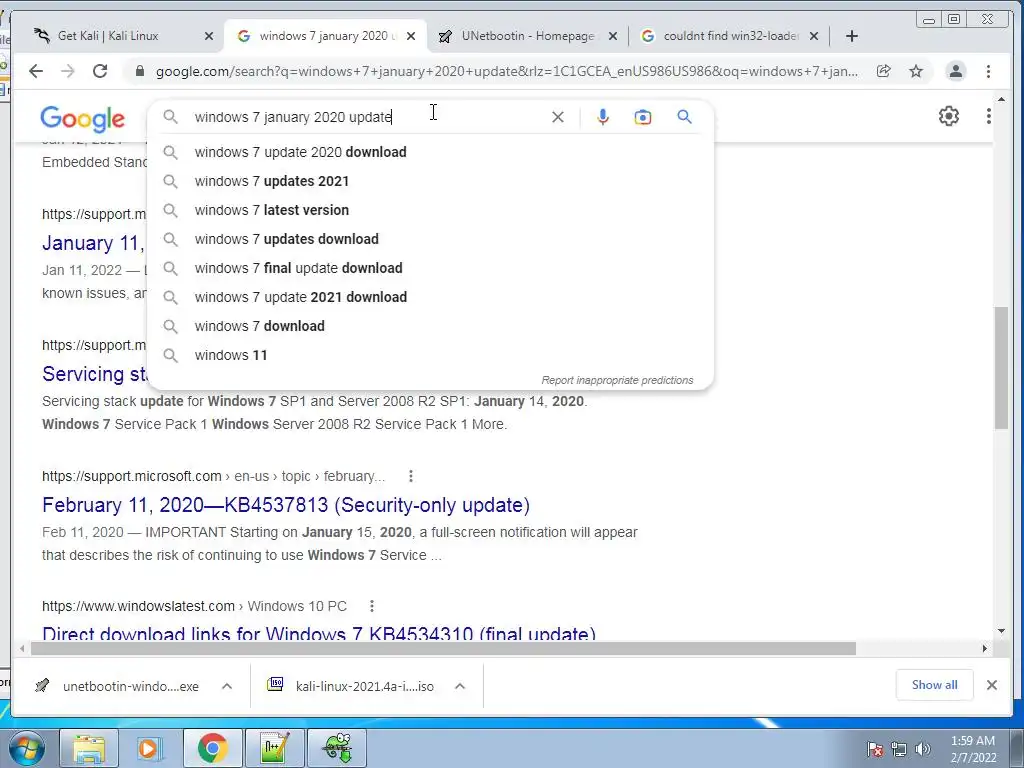
Task: Open the Notepad++ taskbar icon
Action: 274,748
